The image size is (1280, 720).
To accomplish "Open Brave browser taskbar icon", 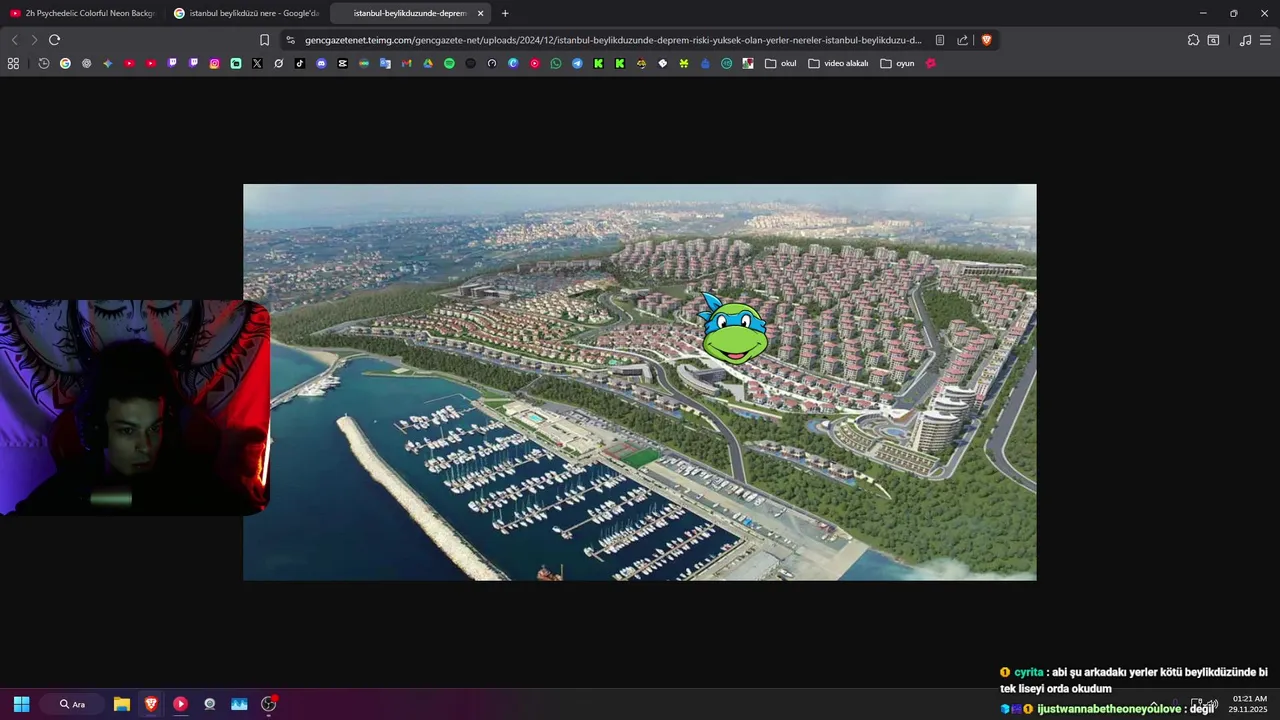I will pos(151,704).
